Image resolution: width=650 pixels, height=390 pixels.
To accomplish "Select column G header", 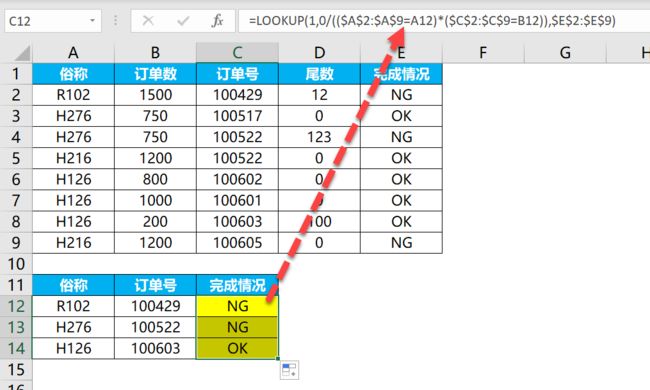I will pyautogui.click(x=565, y=53).
